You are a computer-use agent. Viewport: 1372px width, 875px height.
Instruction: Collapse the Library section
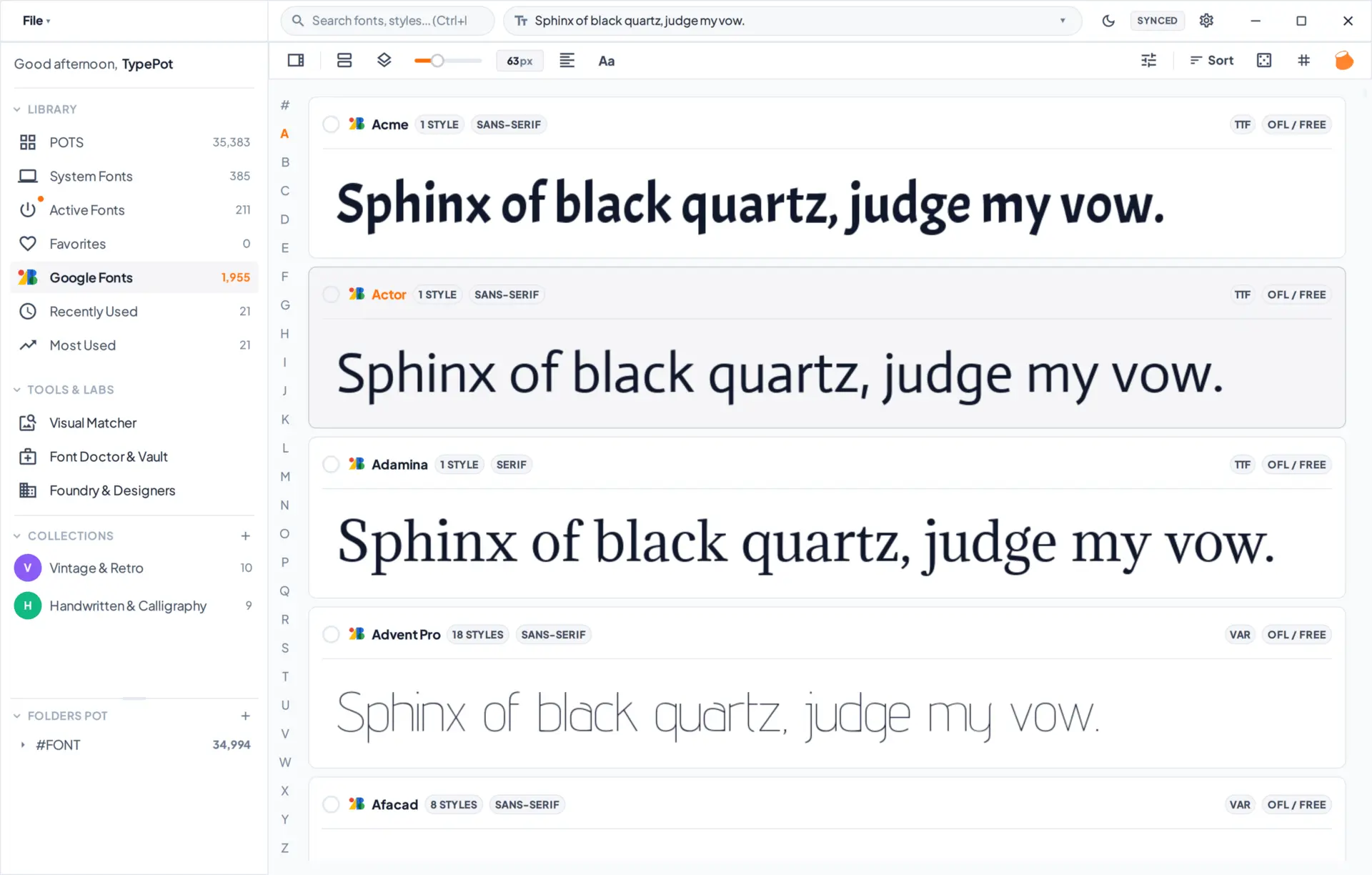[17, 109]
